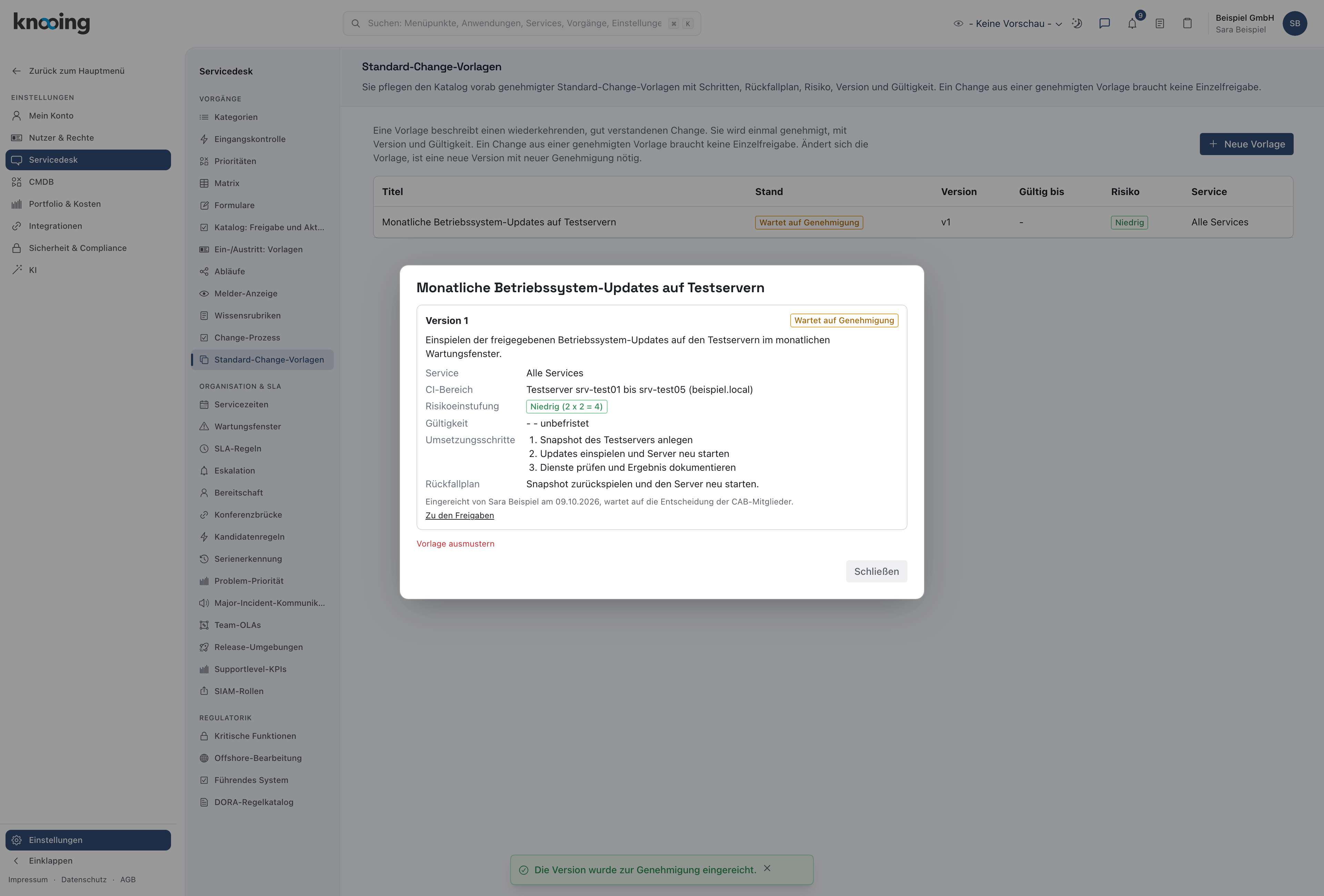
Task: Click Vorlage ausmustern link
Action: click(455, 544)
